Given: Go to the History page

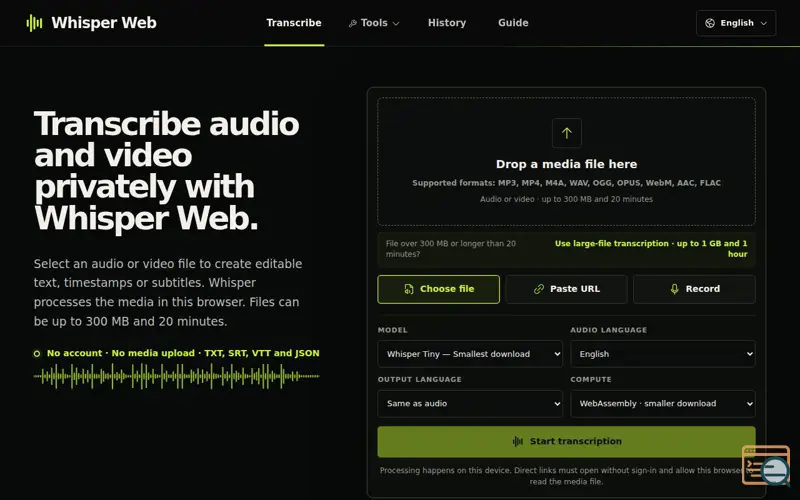Looking at the screenshot, I should [447, 23].
